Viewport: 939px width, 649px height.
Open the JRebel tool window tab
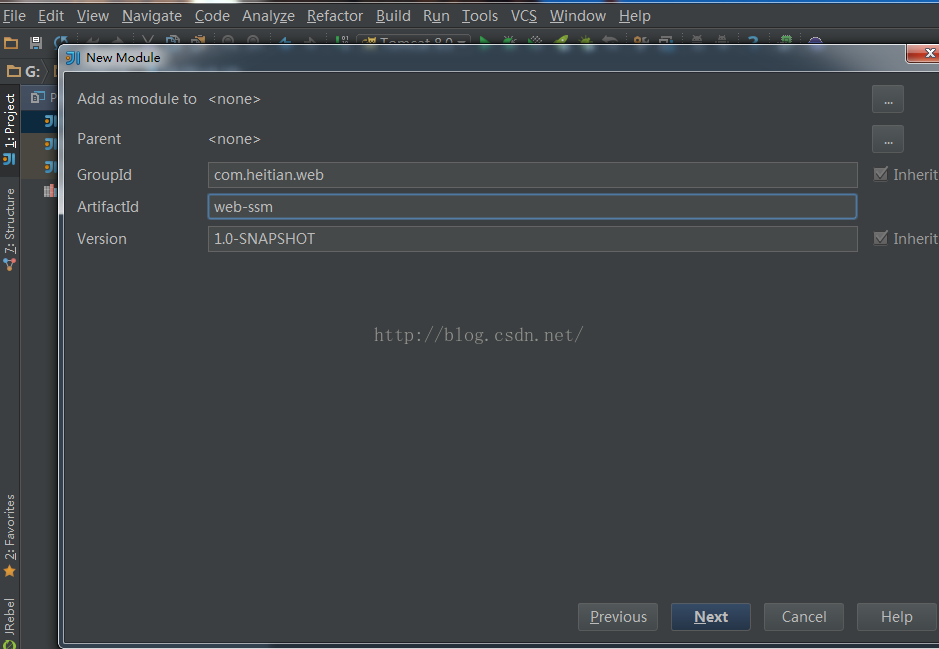tap(10, 623)
